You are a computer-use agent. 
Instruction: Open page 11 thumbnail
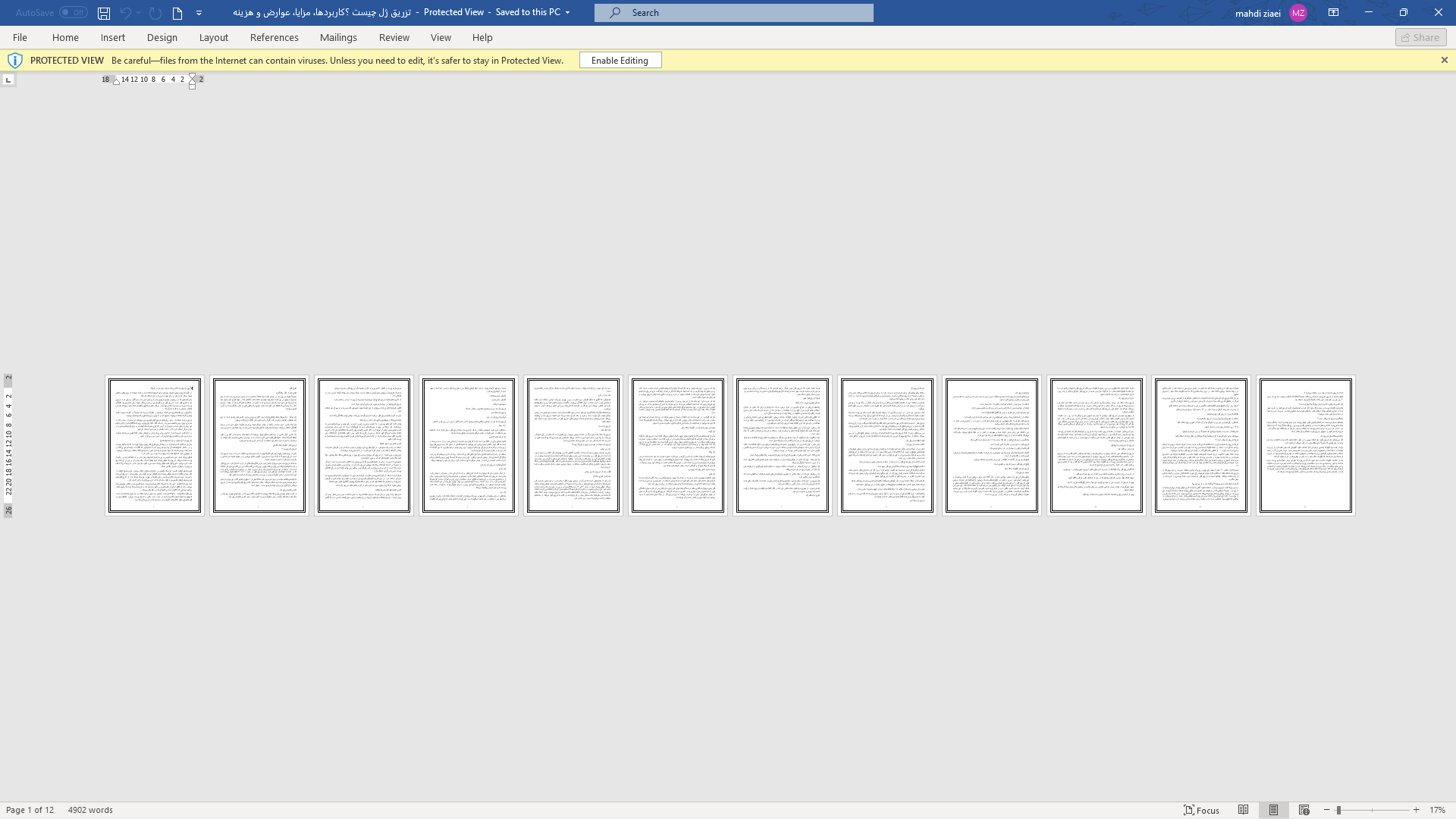pos(1201,446)
